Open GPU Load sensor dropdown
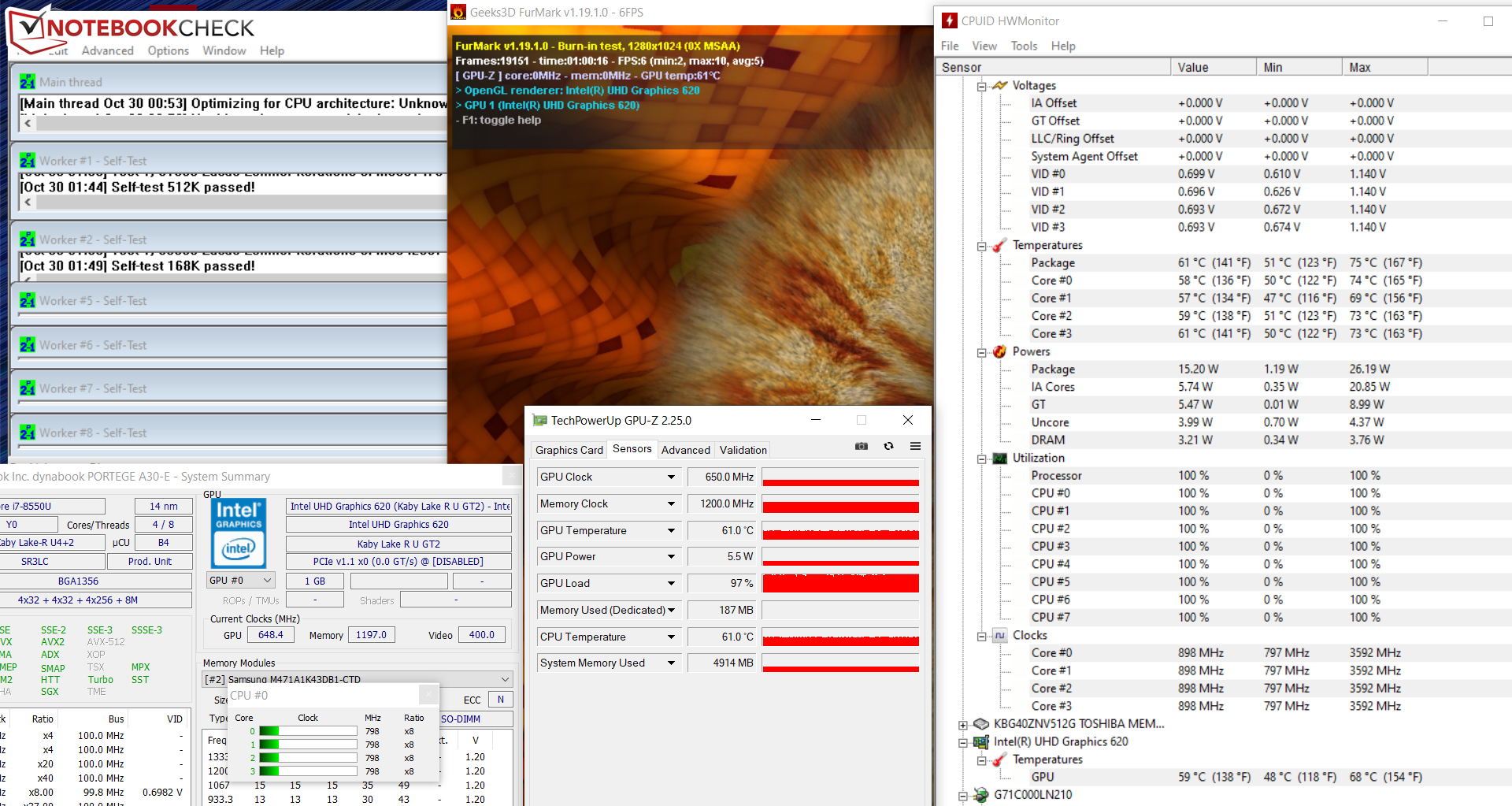Image resolution: width=1512 pixels, height=806 pixels. (x=671, y=583)
